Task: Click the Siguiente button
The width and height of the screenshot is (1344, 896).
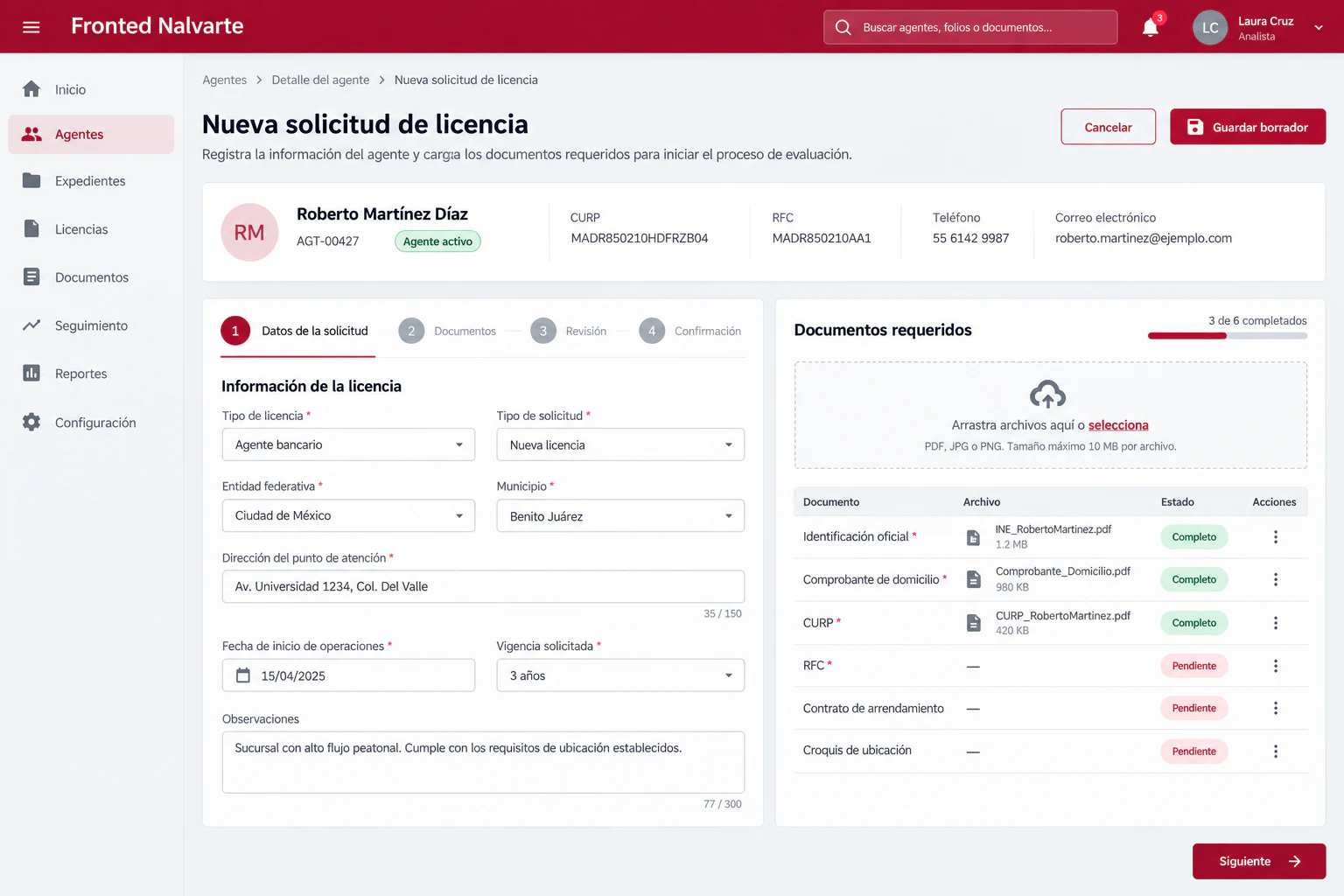Action: pyautogui.click(x=1259, y=861)
